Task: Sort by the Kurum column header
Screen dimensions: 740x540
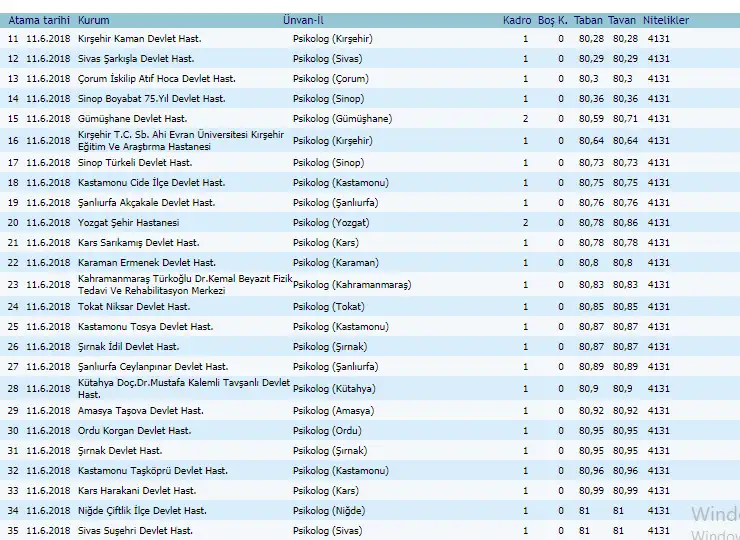Action: (x=94, y=20)
